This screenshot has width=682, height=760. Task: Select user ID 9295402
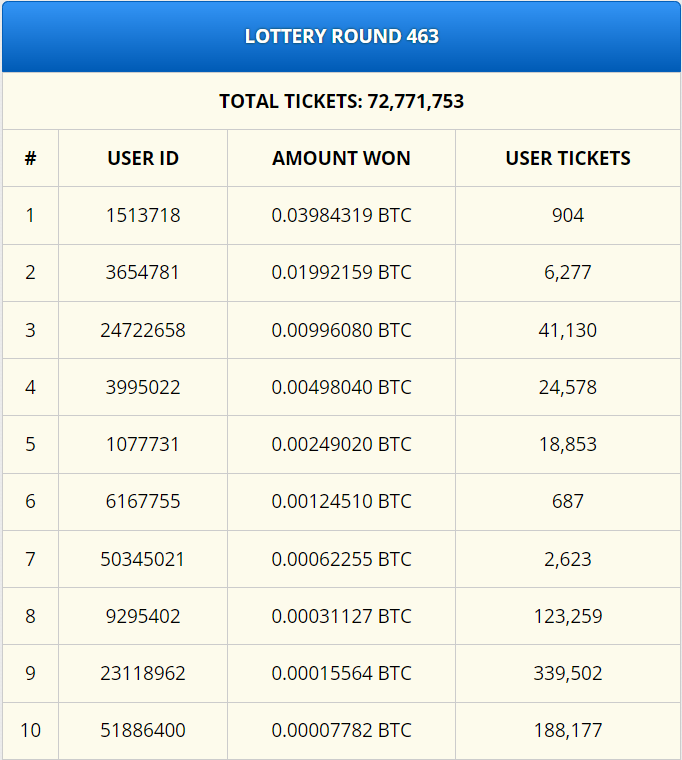click(143, 616)
